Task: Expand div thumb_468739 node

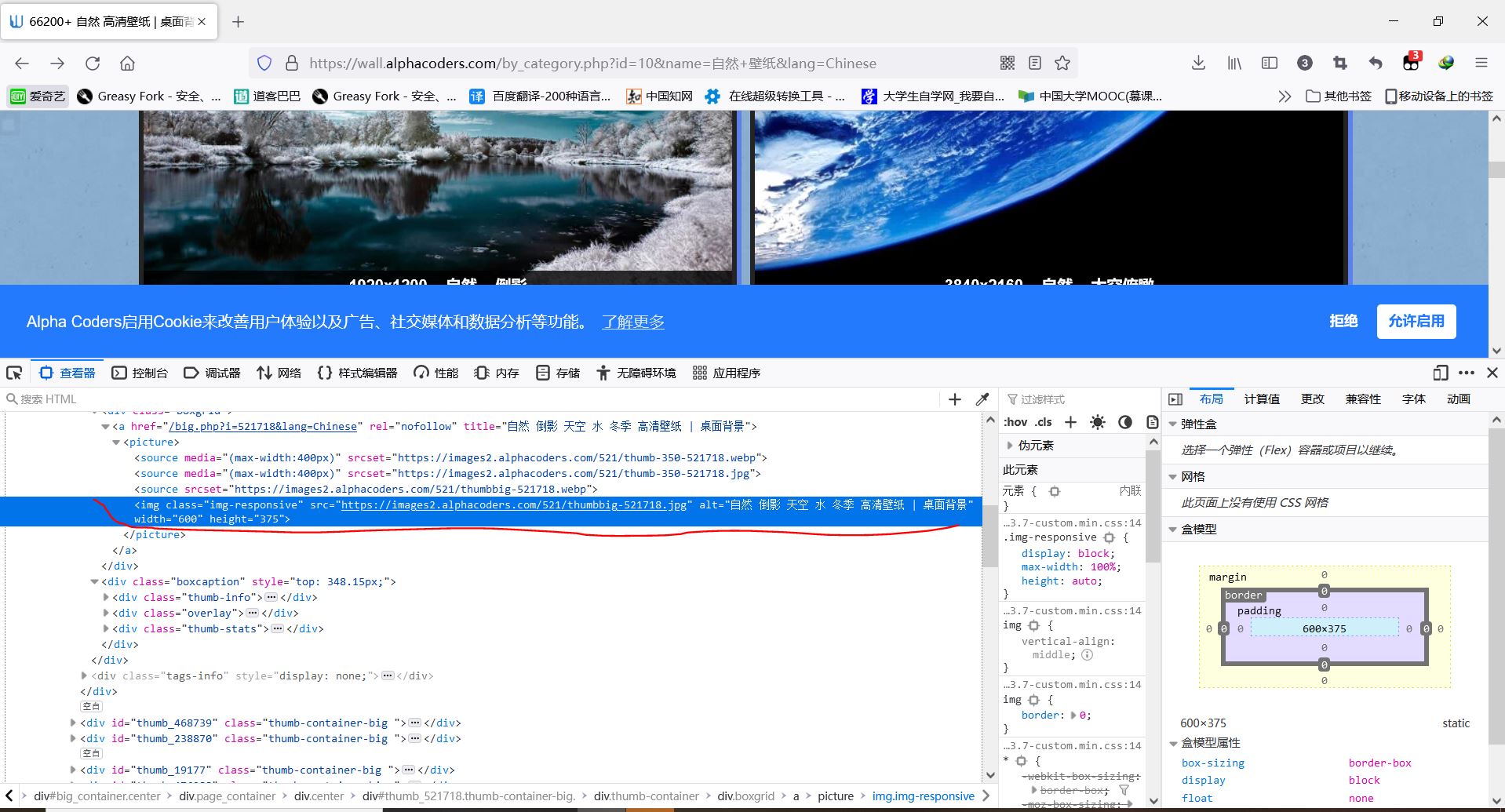Action: (x=74, y=723)
